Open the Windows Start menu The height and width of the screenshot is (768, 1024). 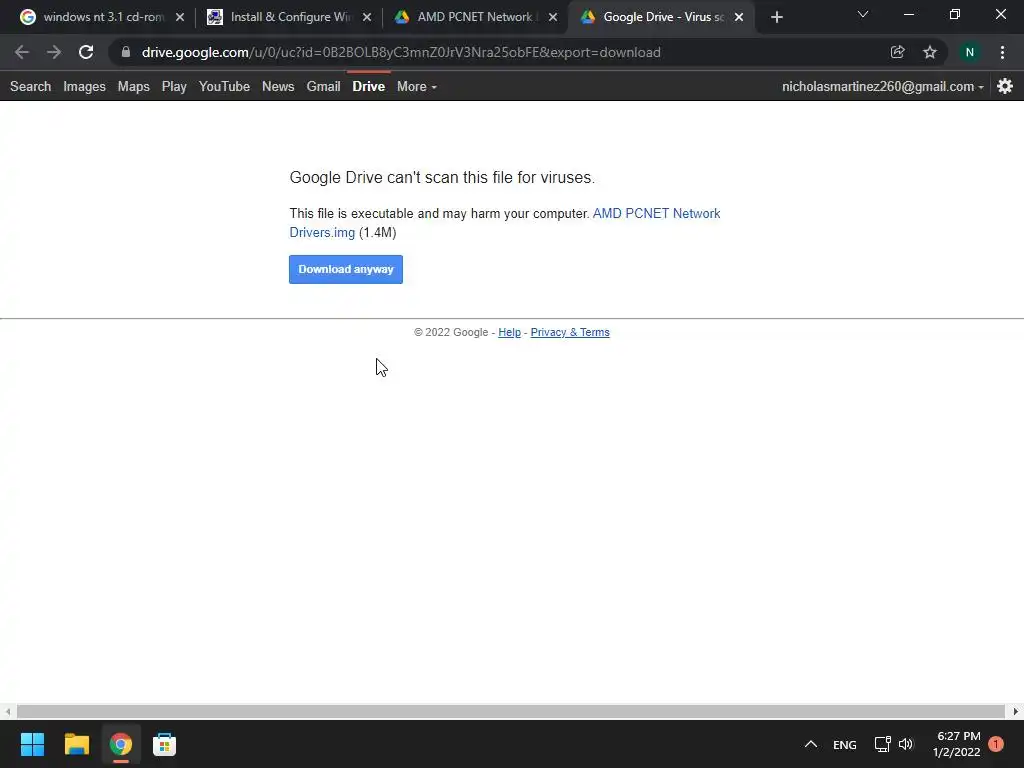pos(33,744)
